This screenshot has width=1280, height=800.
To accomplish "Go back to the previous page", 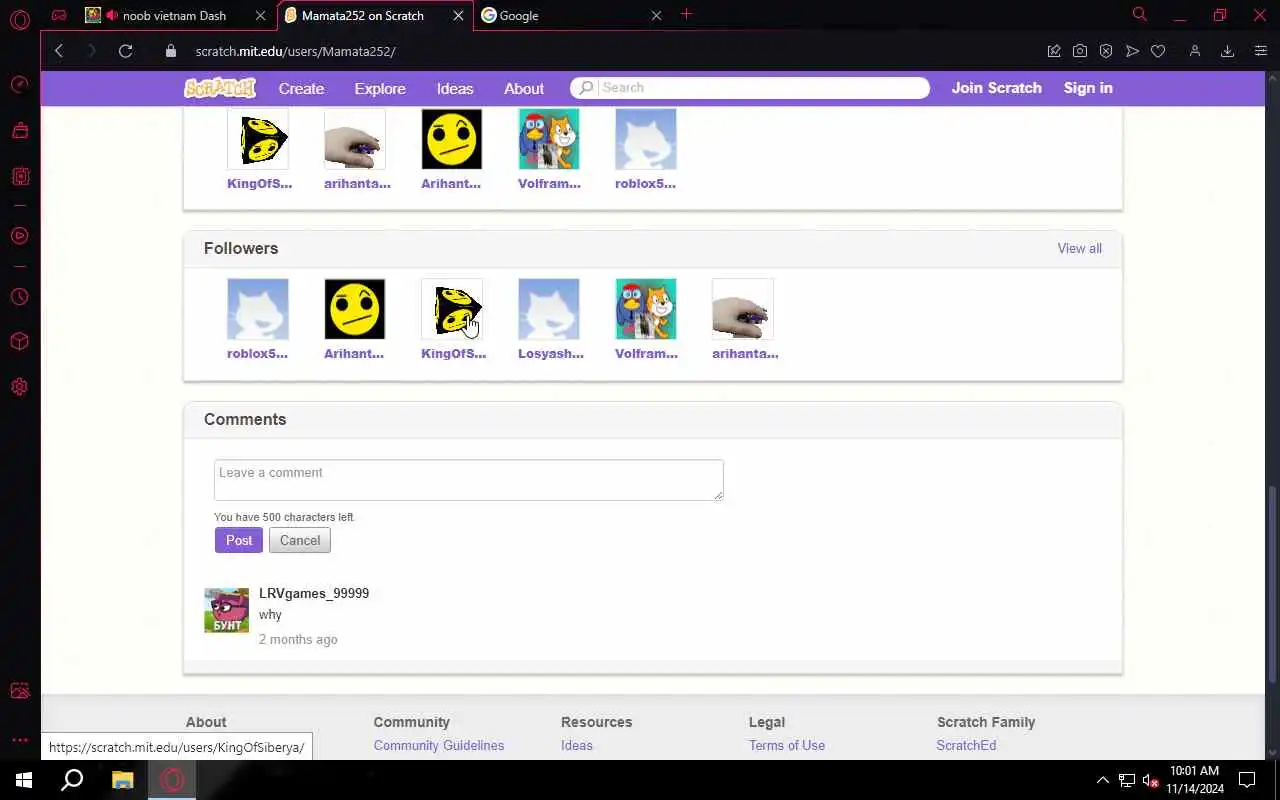I will (59, 51).
